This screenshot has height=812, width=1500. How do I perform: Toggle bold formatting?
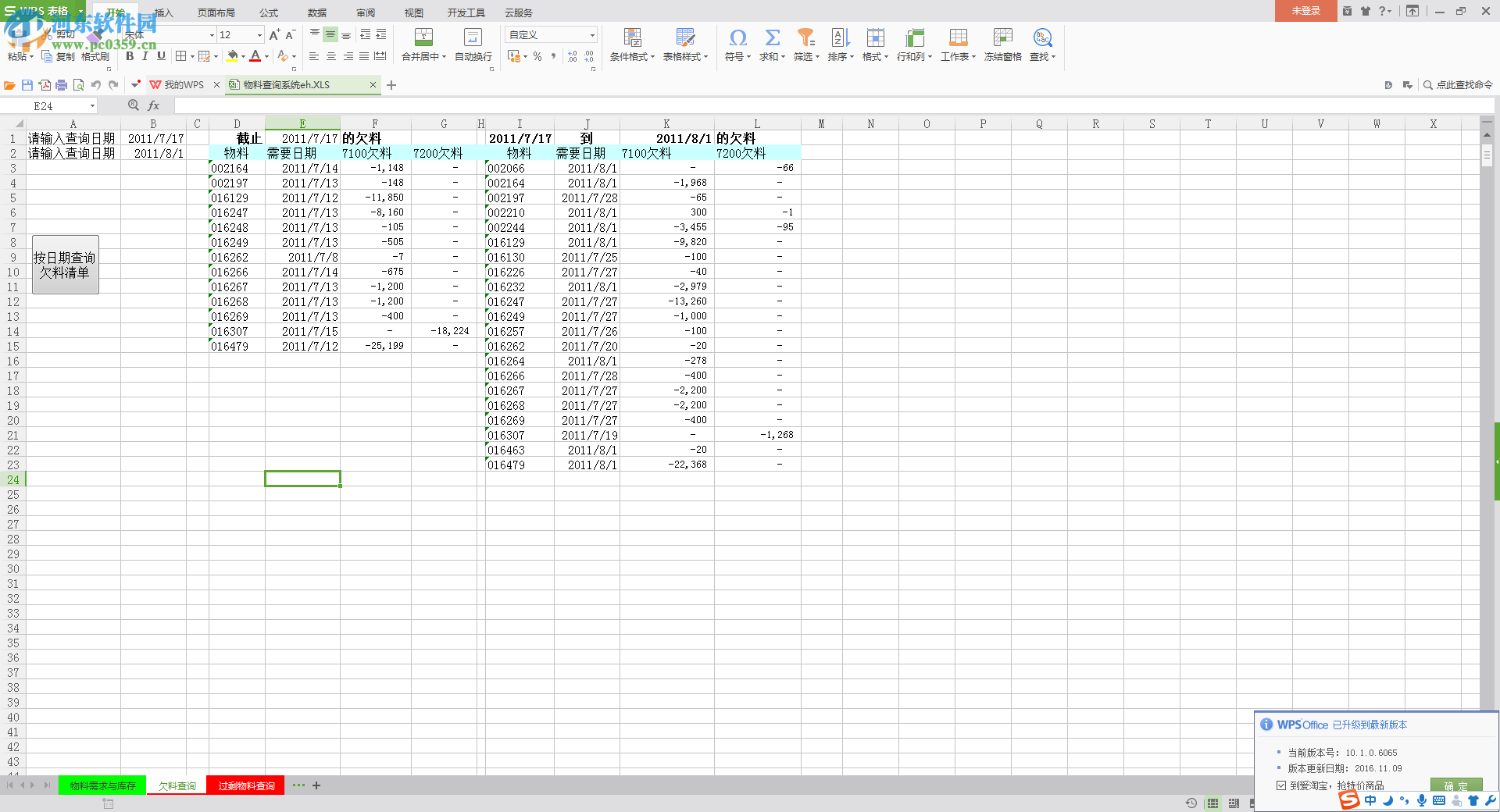130,56
